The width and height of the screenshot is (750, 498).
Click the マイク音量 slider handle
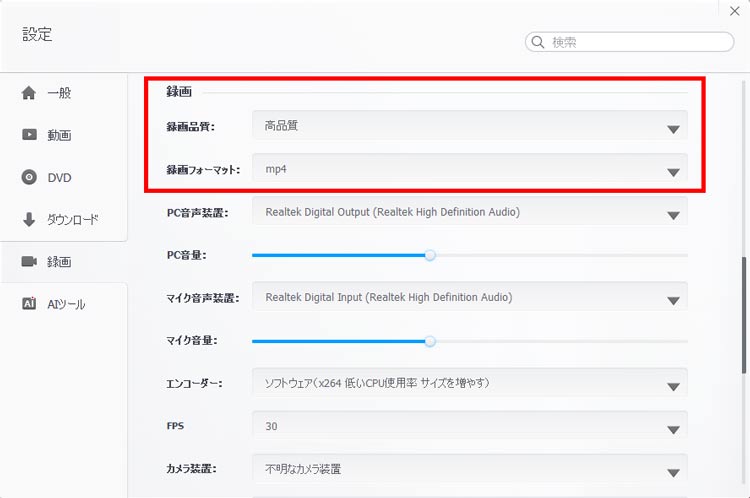[x=430, y=341]
